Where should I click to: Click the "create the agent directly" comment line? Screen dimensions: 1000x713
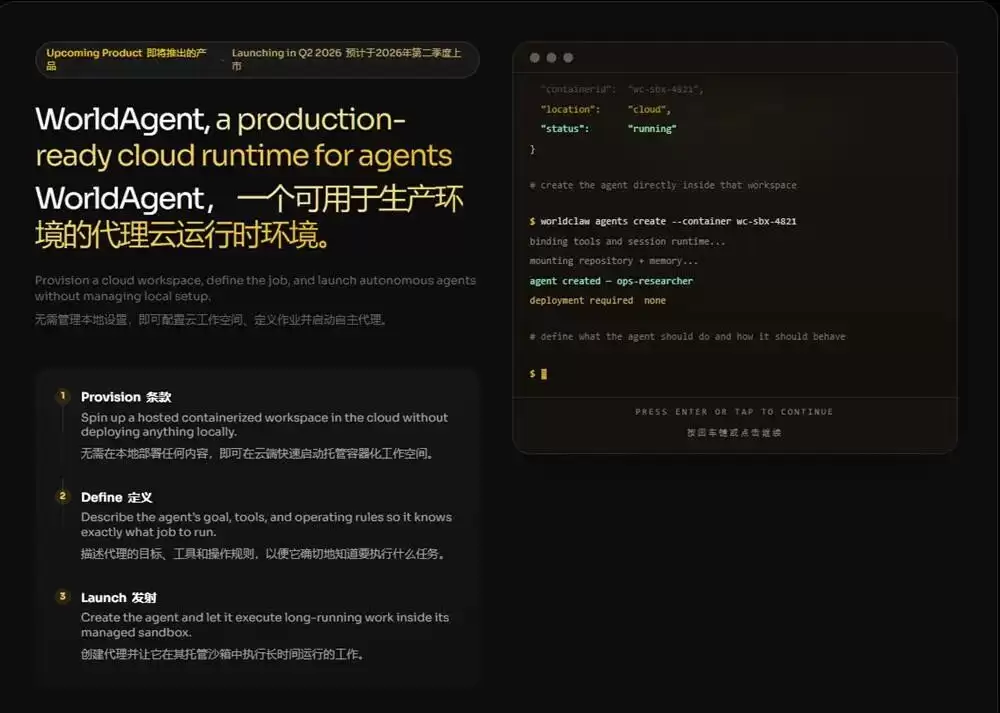pyautogui.click(x=663, y=185)
